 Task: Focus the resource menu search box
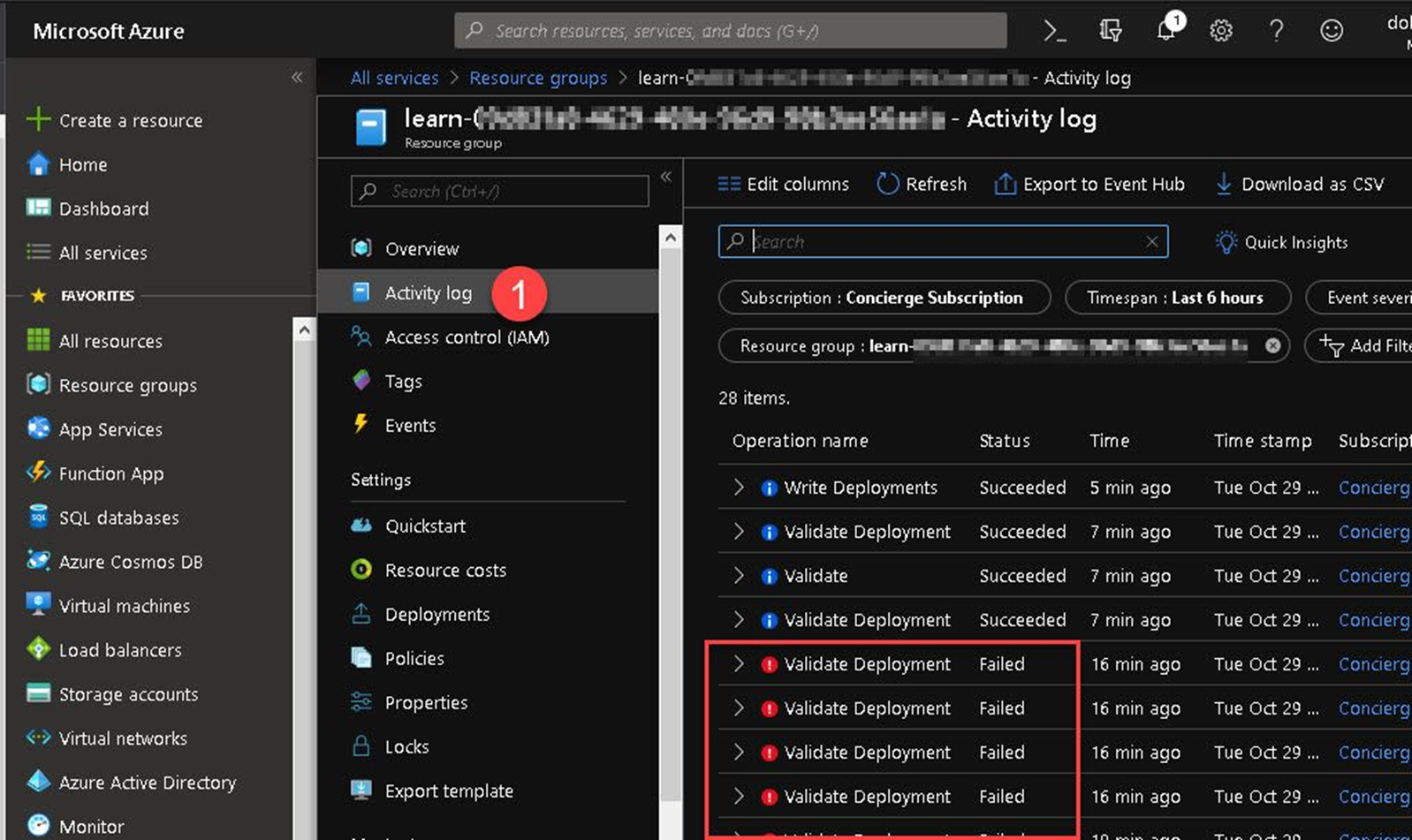click(x=500, y=191)
